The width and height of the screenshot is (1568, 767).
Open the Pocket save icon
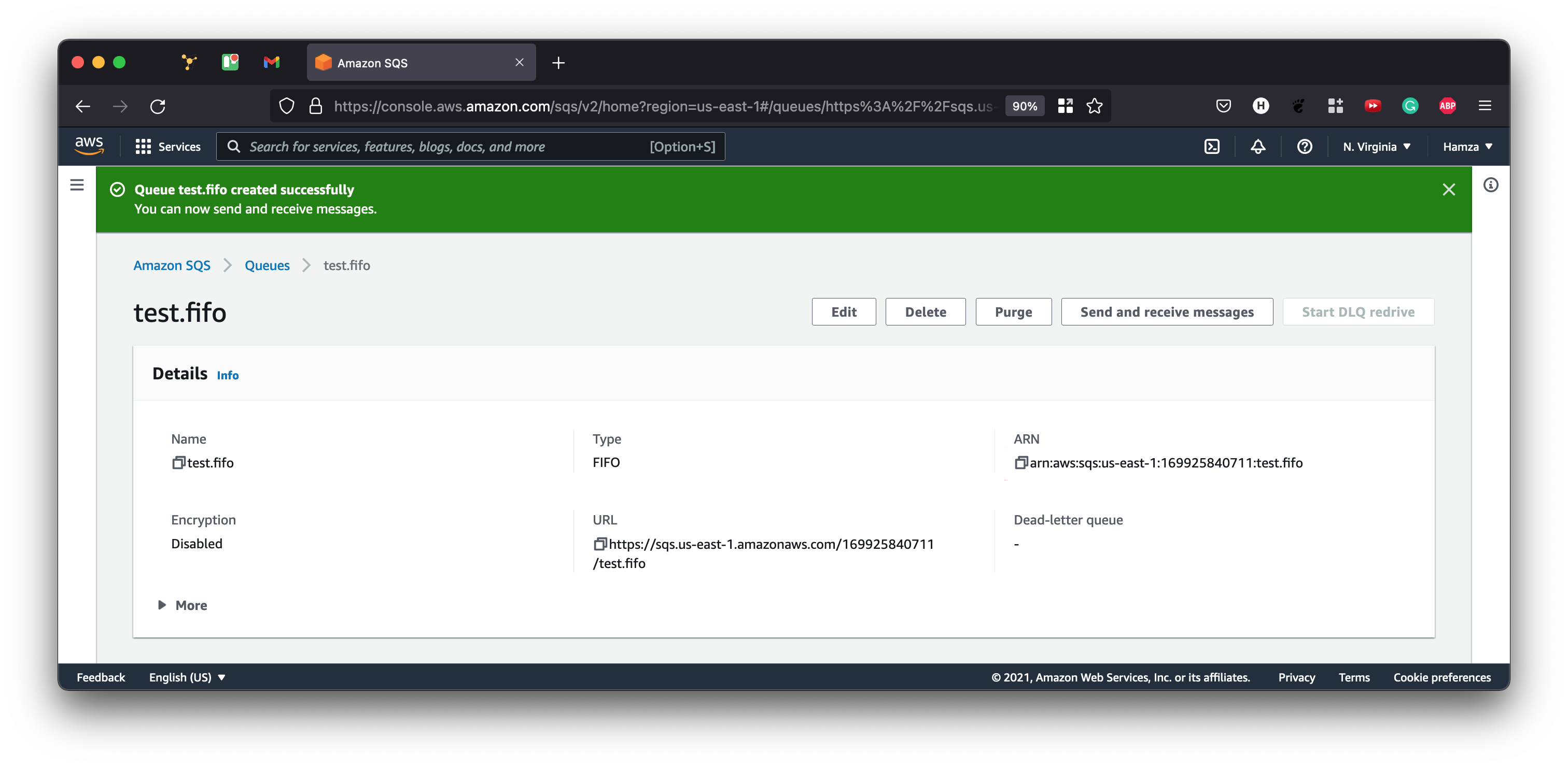[1223, 106]
